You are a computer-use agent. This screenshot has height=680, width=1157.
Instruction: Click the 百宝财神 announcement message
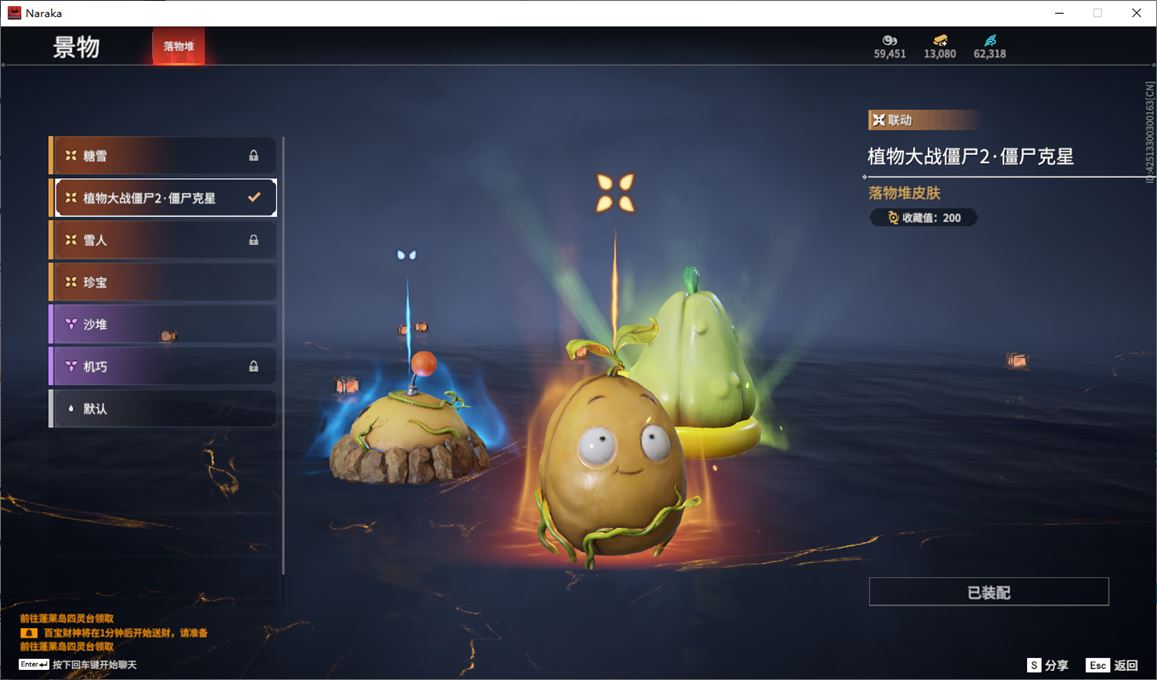125,633
